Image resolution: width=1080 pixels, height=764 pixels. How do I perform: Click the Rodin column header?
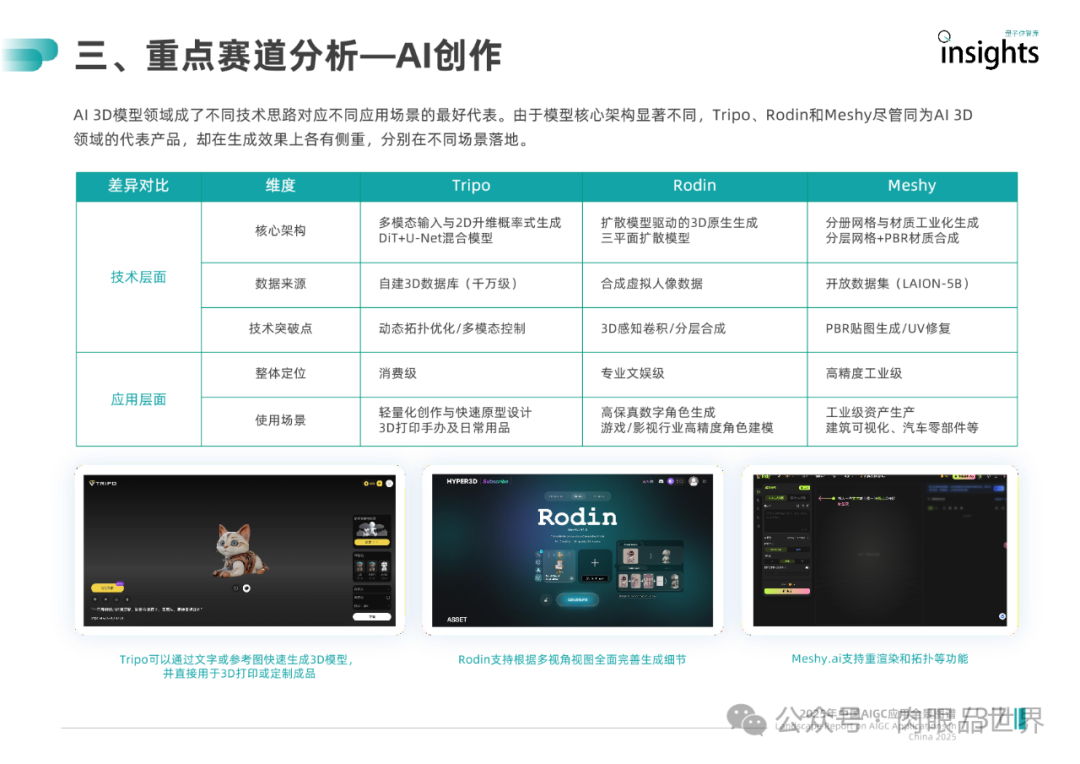click(694, 186)
